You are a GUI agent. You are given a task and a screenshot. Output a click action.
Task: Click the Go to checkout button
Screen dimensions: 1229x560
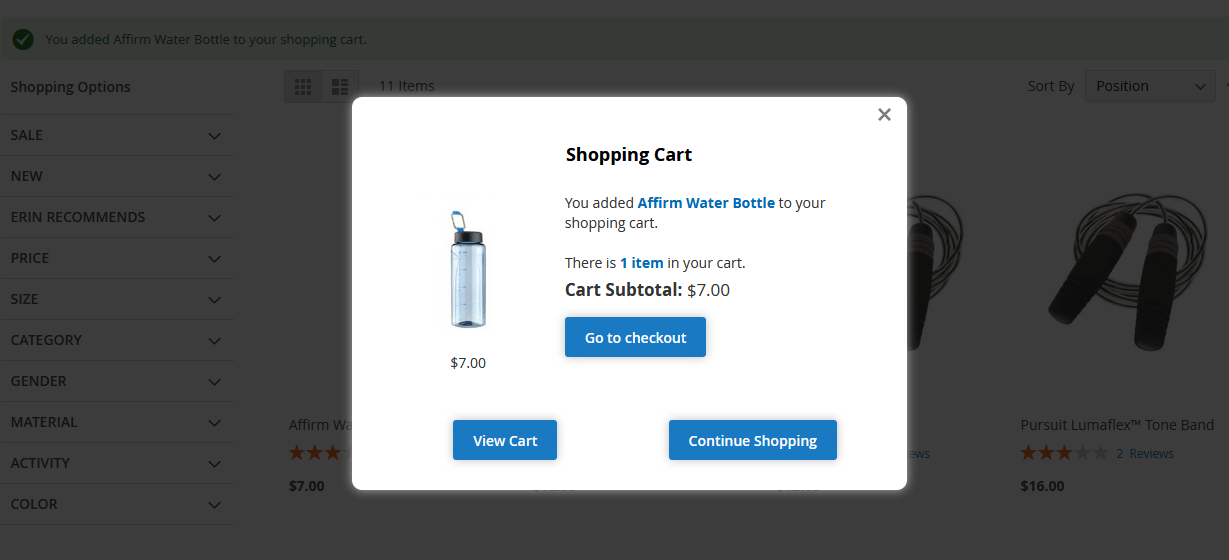pos(635,338)
